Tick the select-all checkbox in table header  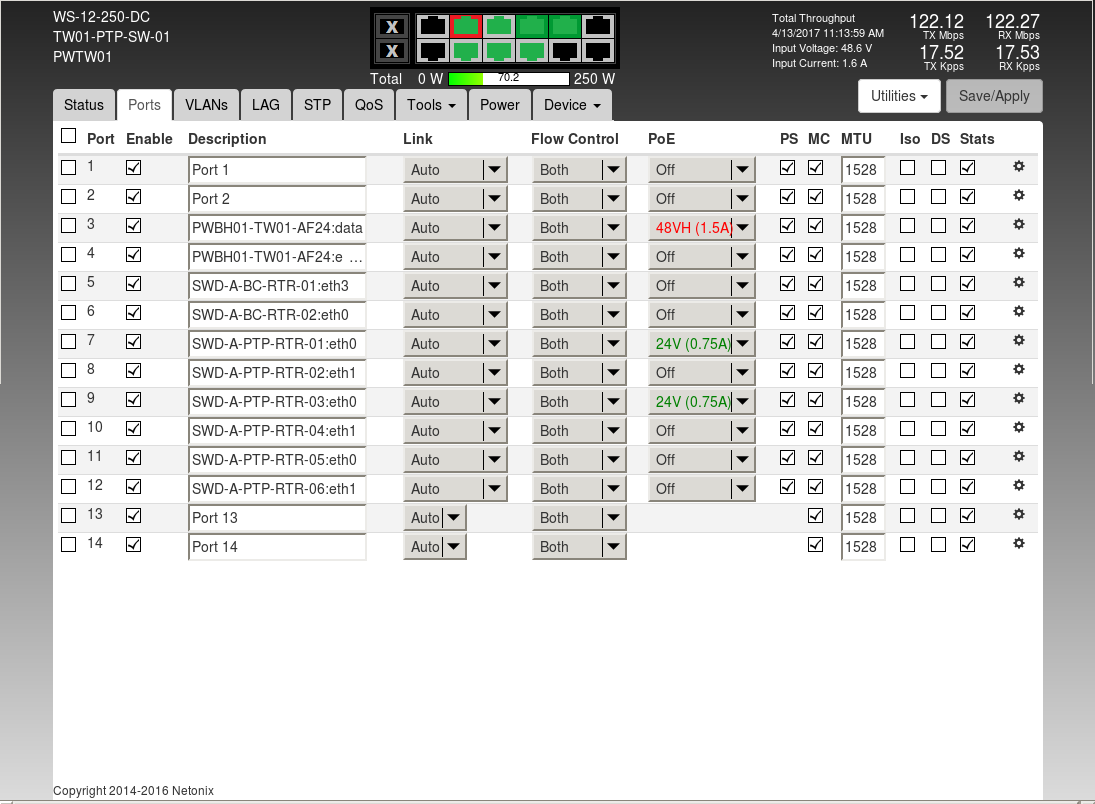coord(68,136)
